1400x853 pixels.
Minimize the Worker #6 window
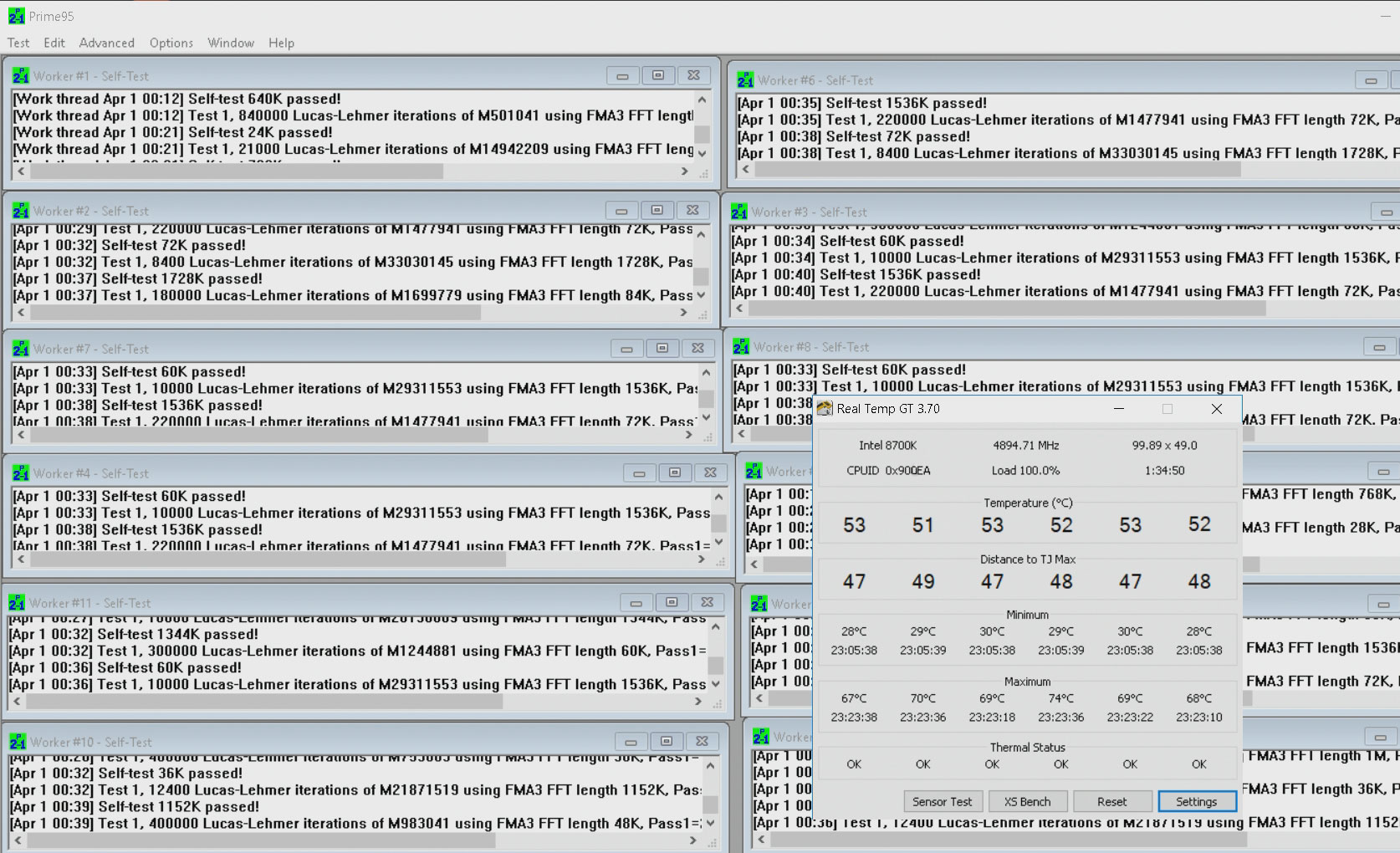click(x=1370, y=81)
